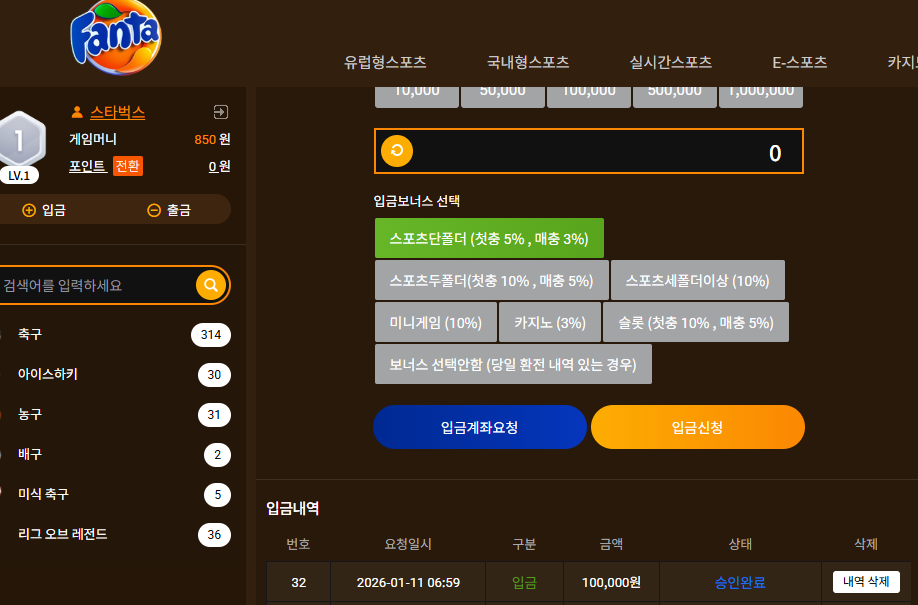
Task: Click the 입금계좌요청 button
Action: [x=479, y=428]
